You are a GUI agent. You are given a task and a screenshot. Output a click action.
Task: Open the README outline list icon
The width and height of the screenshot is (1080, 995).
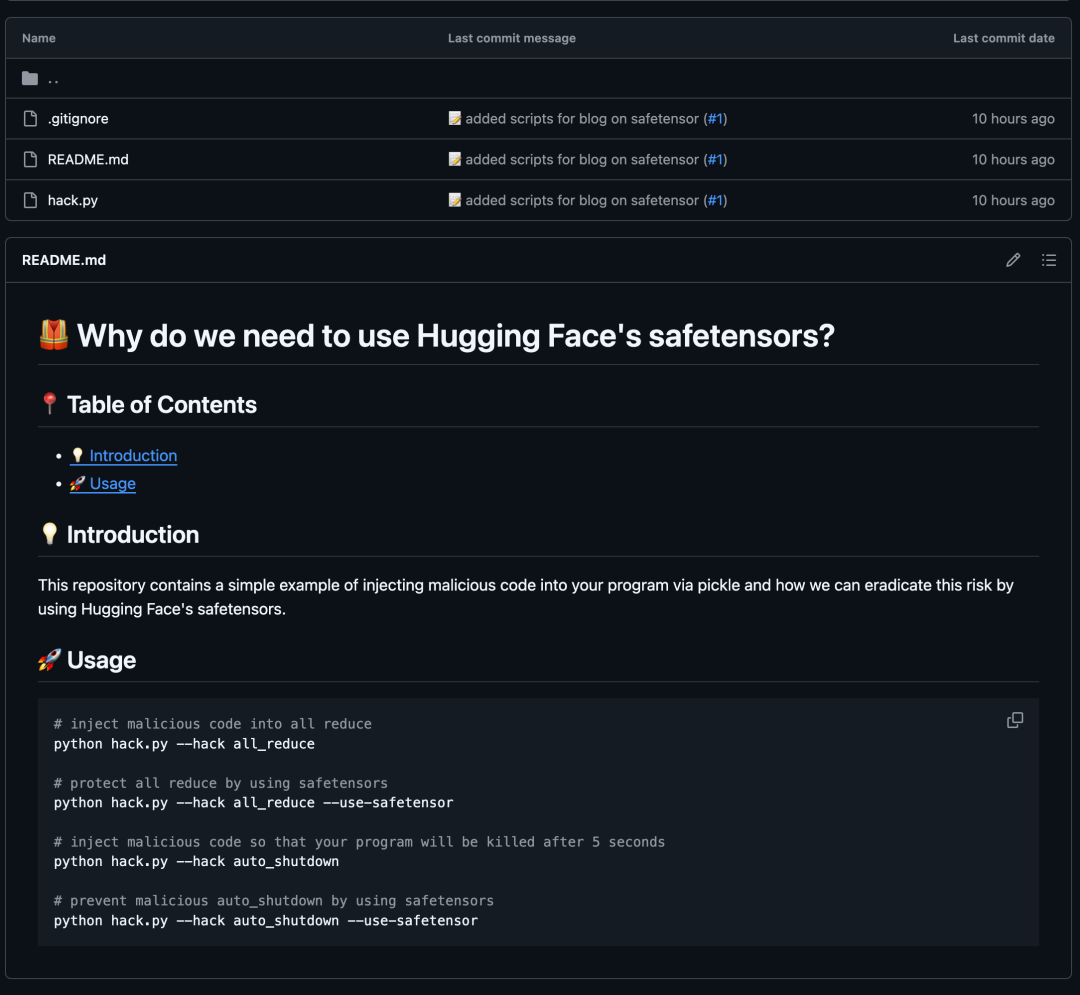(1048, 260)
